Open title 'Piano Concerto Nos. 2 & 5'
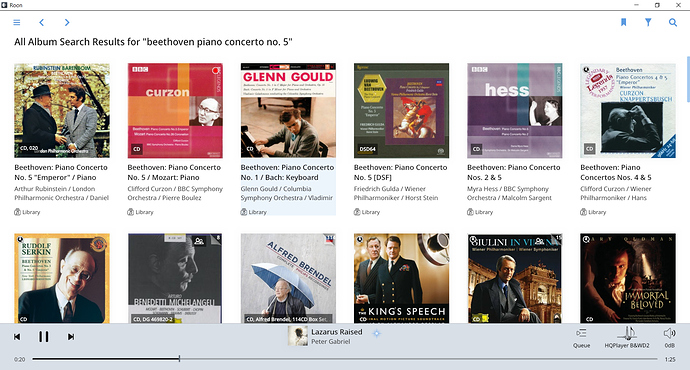Viewport: 690px width, 370px height. click(514, 172)
